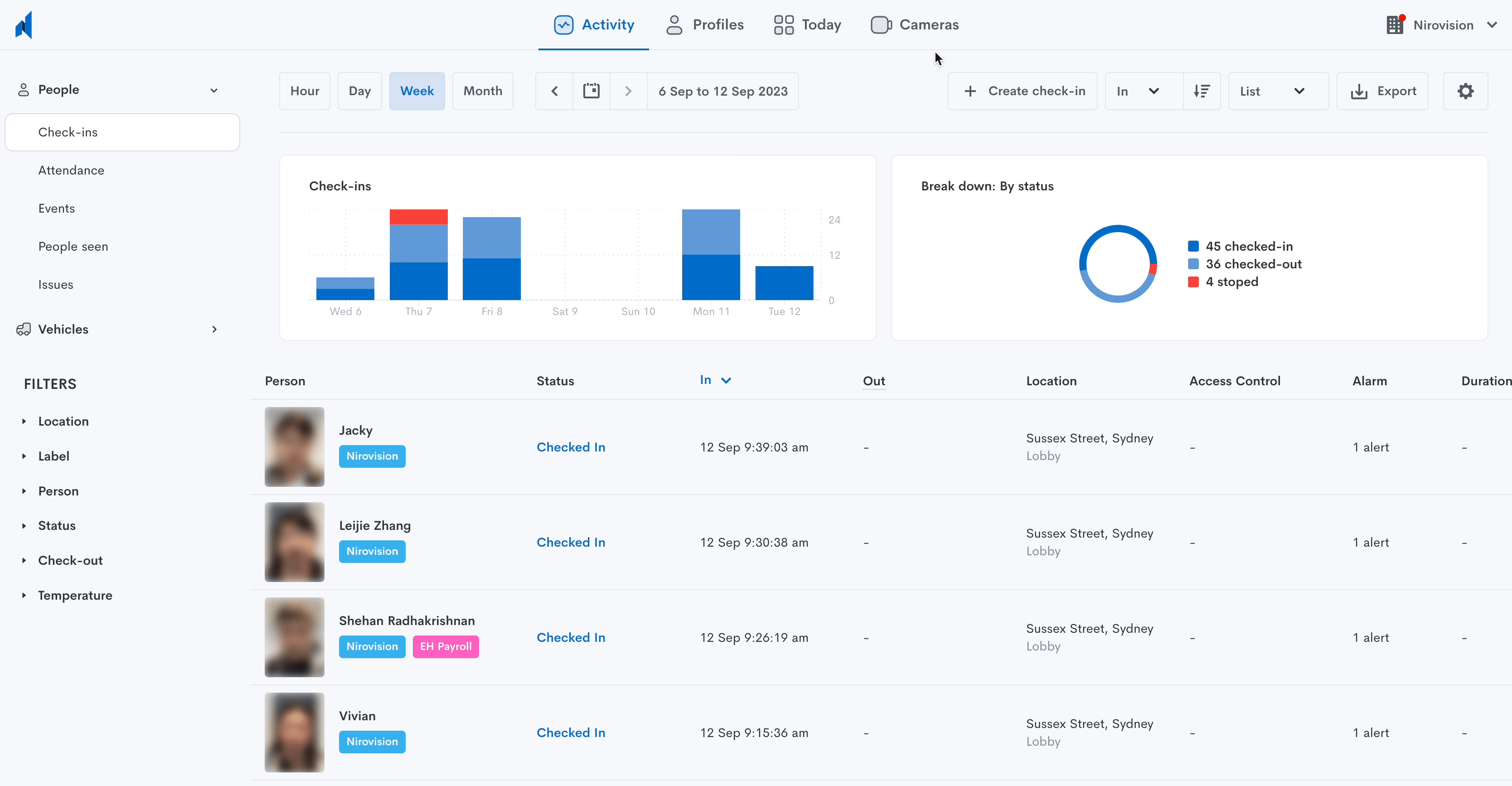Click the Person column header
Viewport: 1512px width, 786px height.
pos(285,381)
